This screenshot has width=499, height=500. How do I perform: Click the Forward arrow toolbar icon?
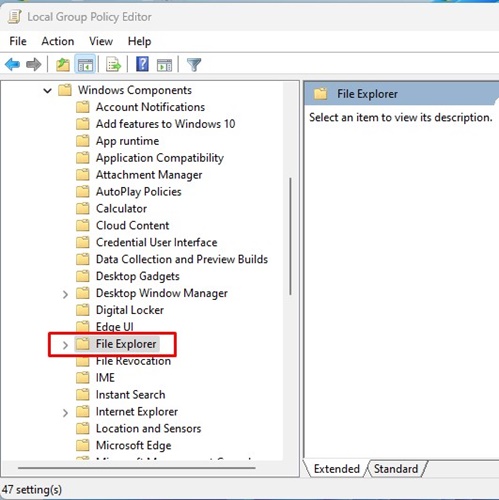click(34, 64)
